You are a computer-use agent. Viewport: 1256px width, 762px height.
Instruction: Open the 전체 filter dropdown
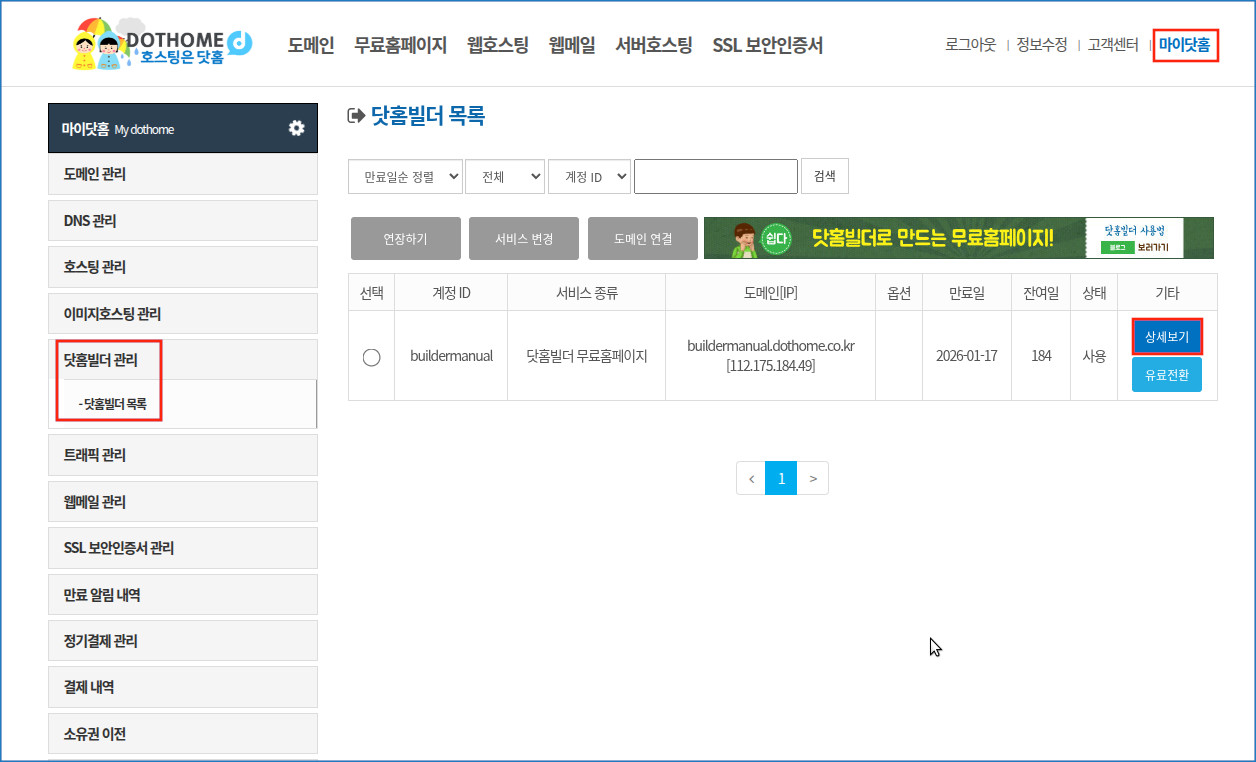505,176
